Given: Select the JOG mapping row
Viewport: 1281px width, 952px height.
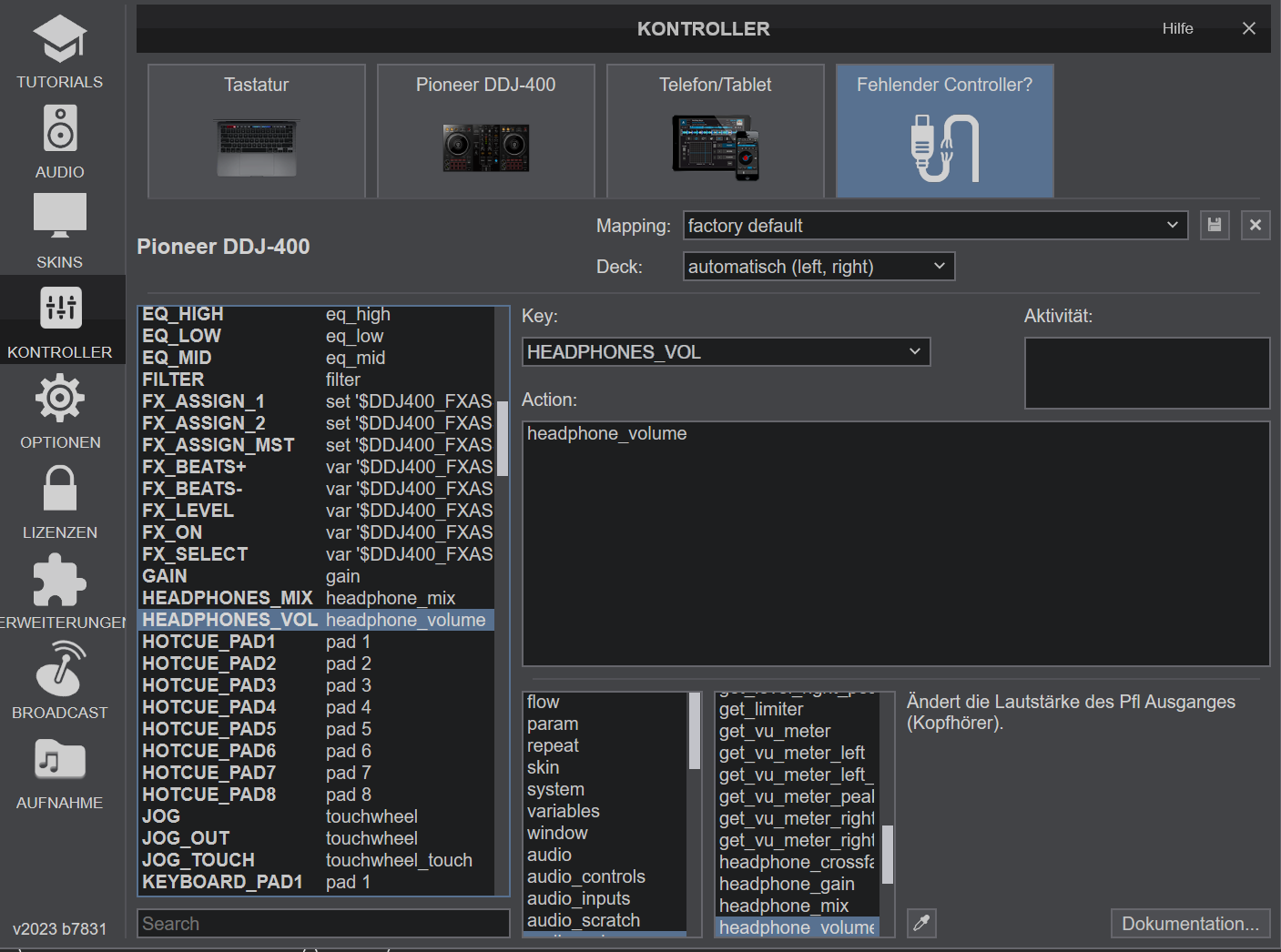Looking at the screenshot, I should (x=317, y=816).
